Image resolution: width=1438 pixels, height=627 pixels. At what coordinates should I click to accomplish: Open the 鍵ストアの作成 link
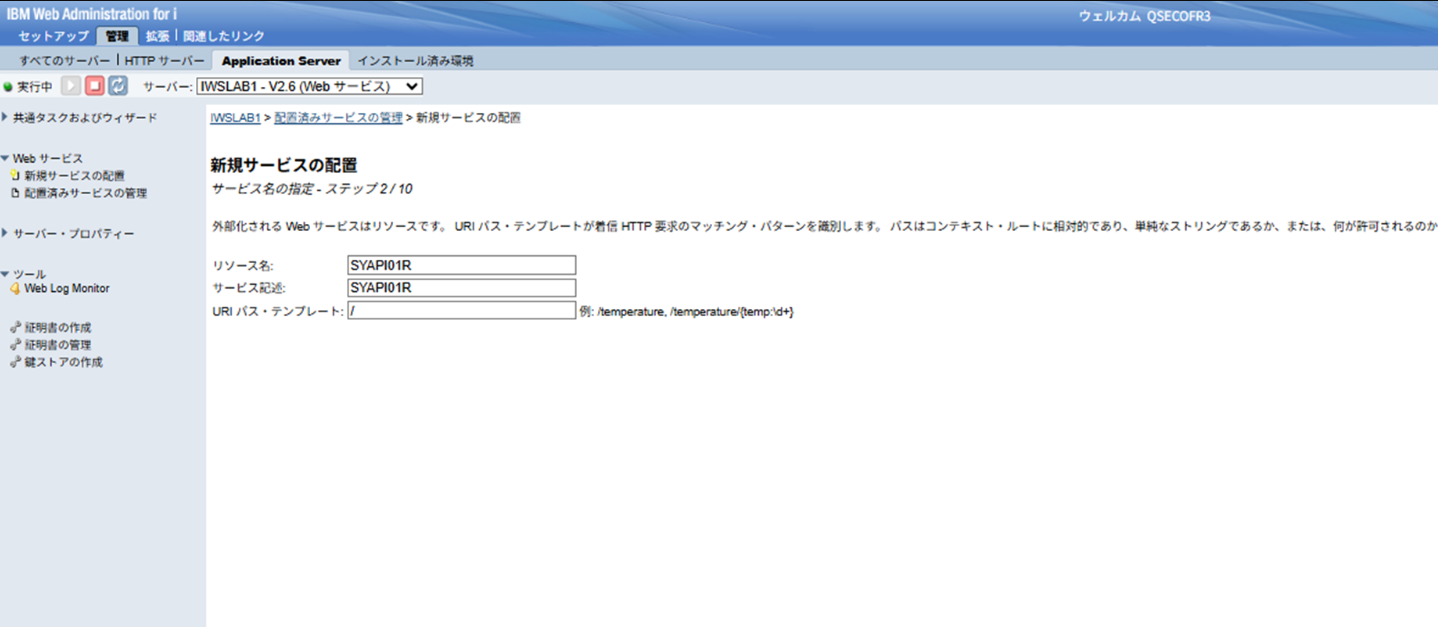pyautogui.click(x=63, y=362)
